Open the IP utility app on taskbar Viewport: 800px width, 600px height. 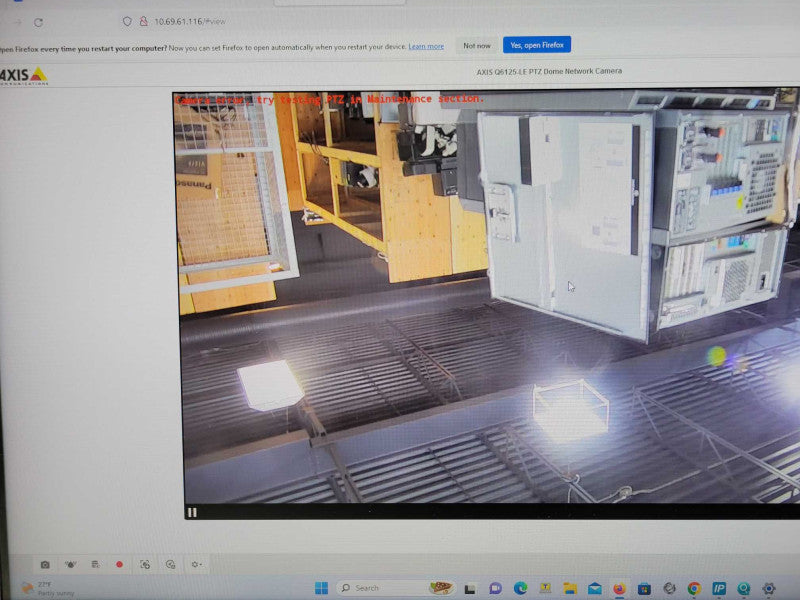[x=719, y=589]
